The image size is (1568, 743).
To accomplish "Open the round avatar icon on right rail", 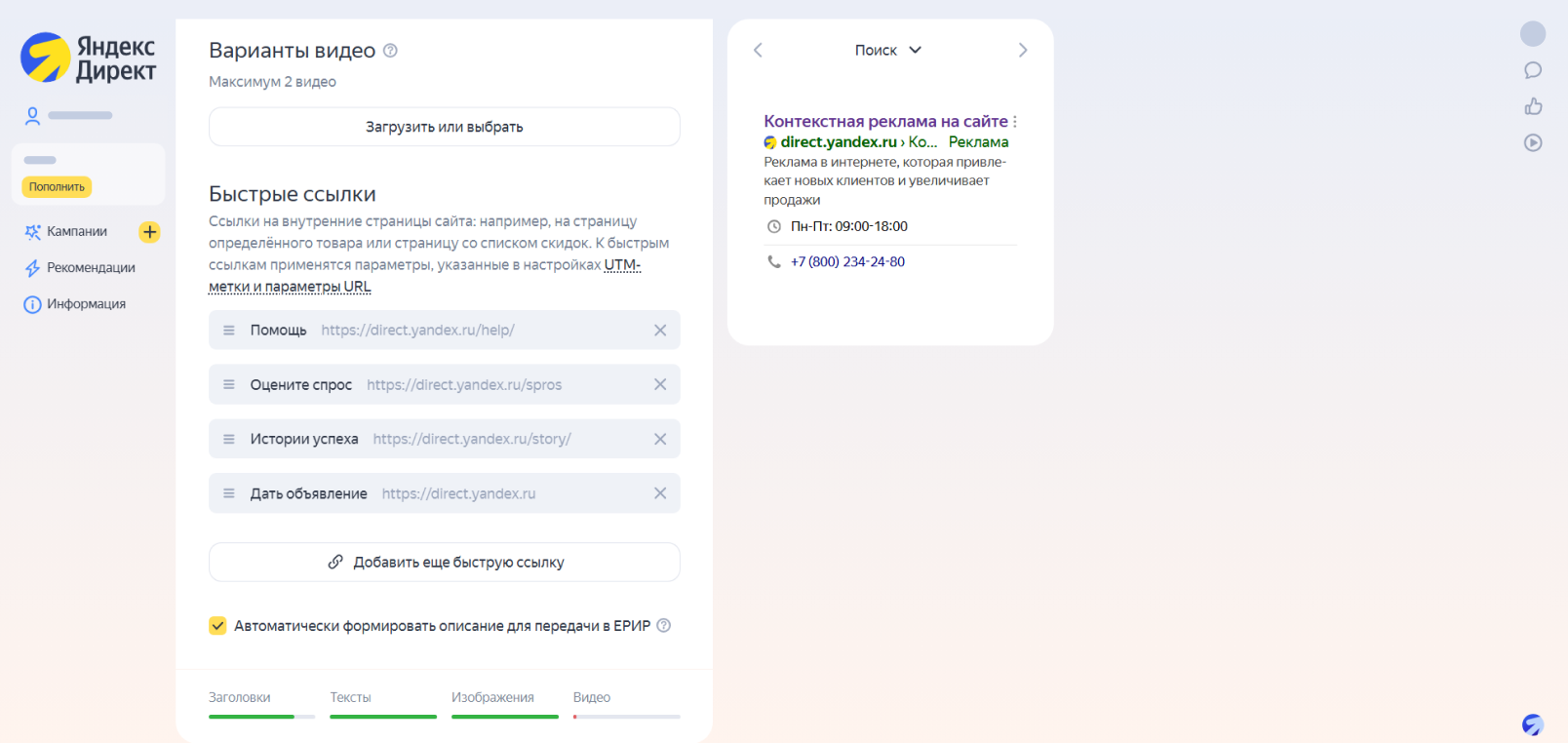I will 1533,34.
